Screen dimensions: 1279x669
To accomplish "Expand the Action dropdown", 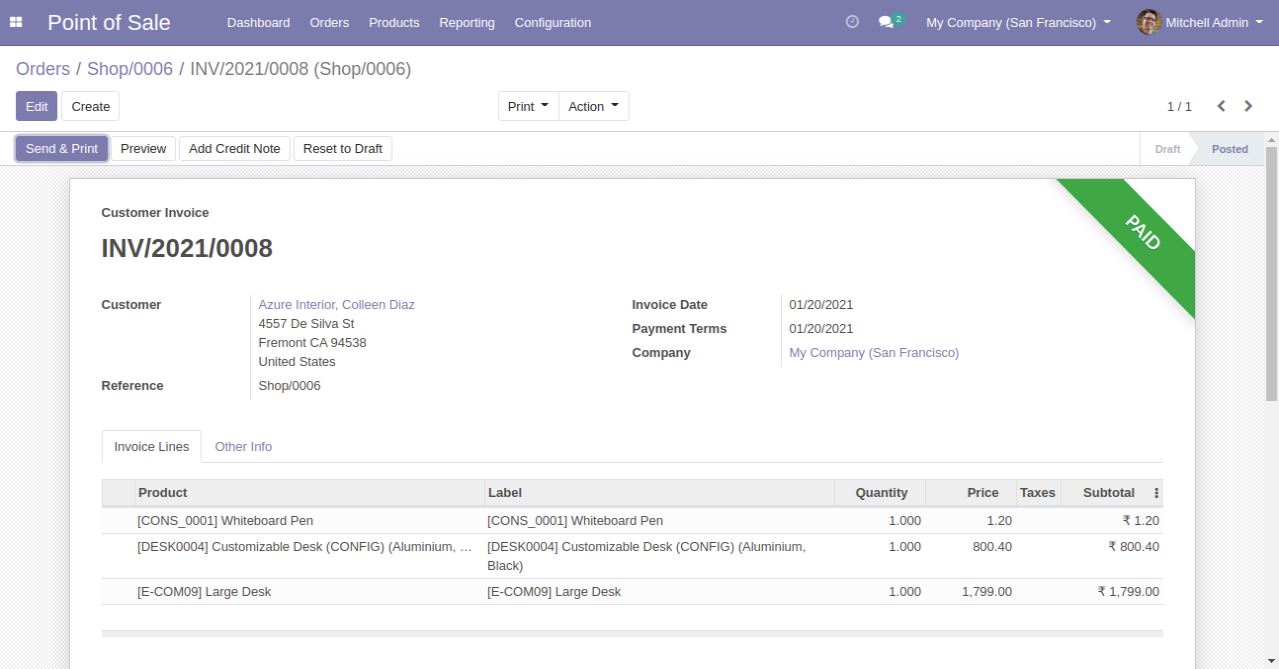I will point(594,106).
